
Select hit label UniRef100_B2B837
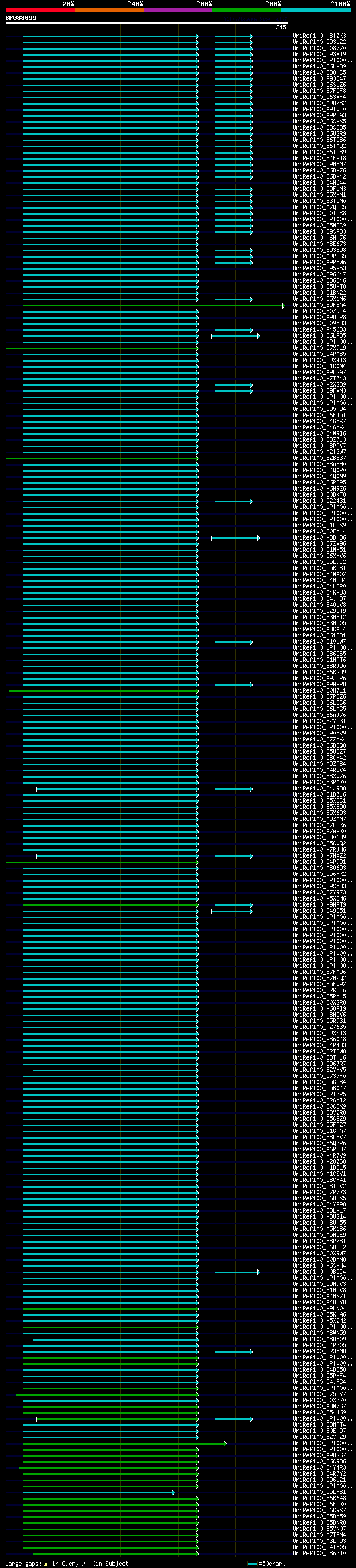click(x=319, y=458)
